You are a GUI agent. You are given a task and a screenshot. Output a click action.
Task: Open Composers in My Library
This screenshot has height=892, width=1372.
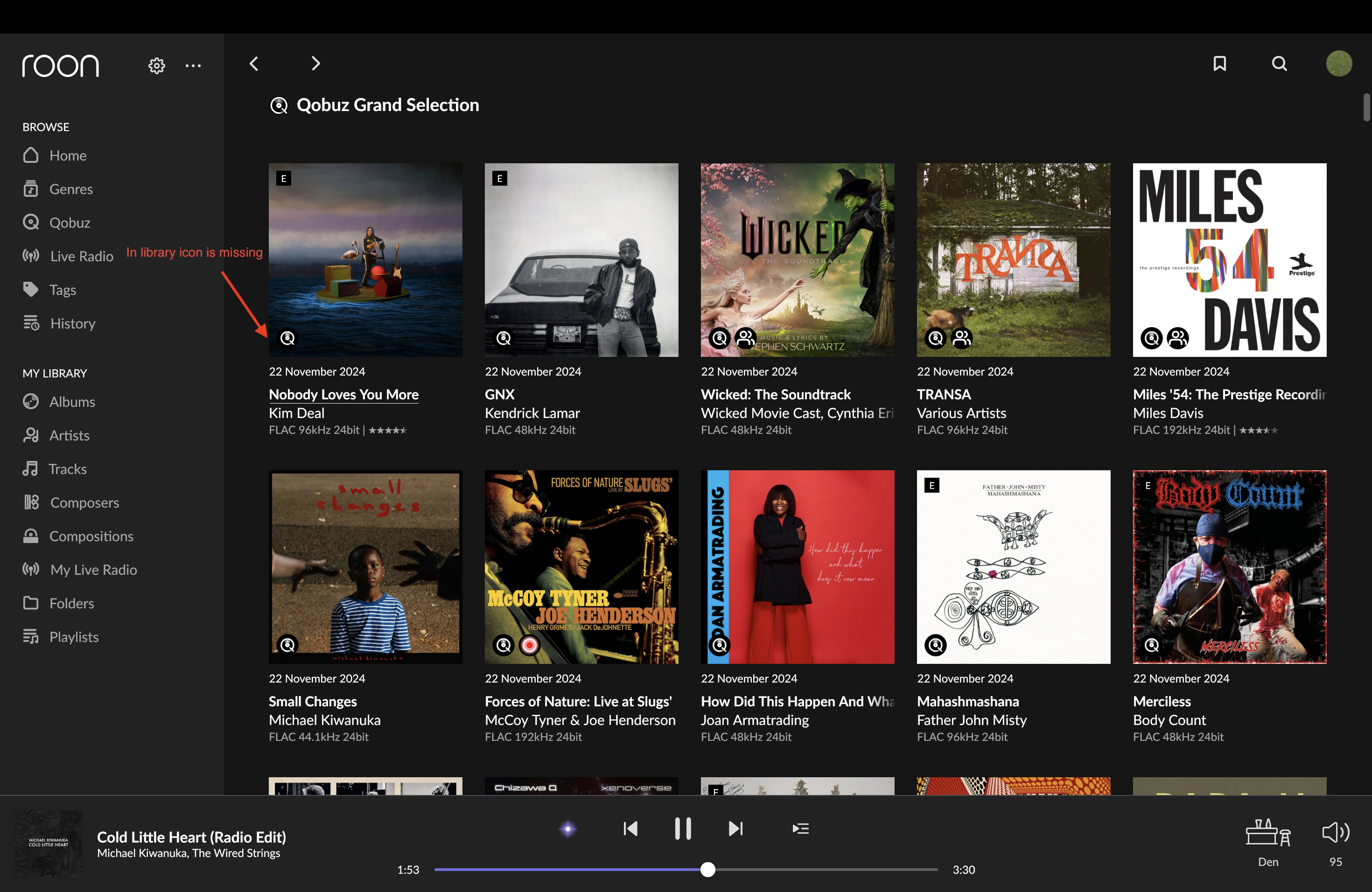tap(71, 502)
